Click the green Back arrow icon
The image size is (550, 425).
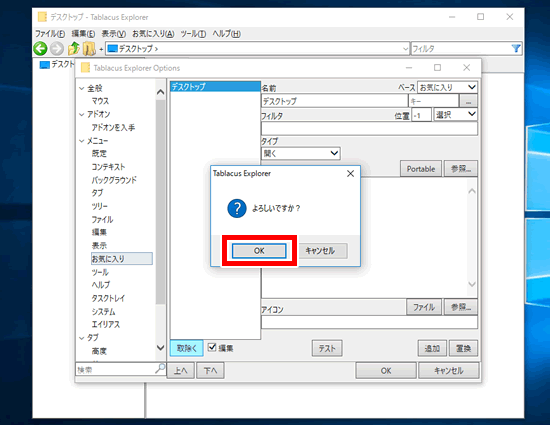40,48
